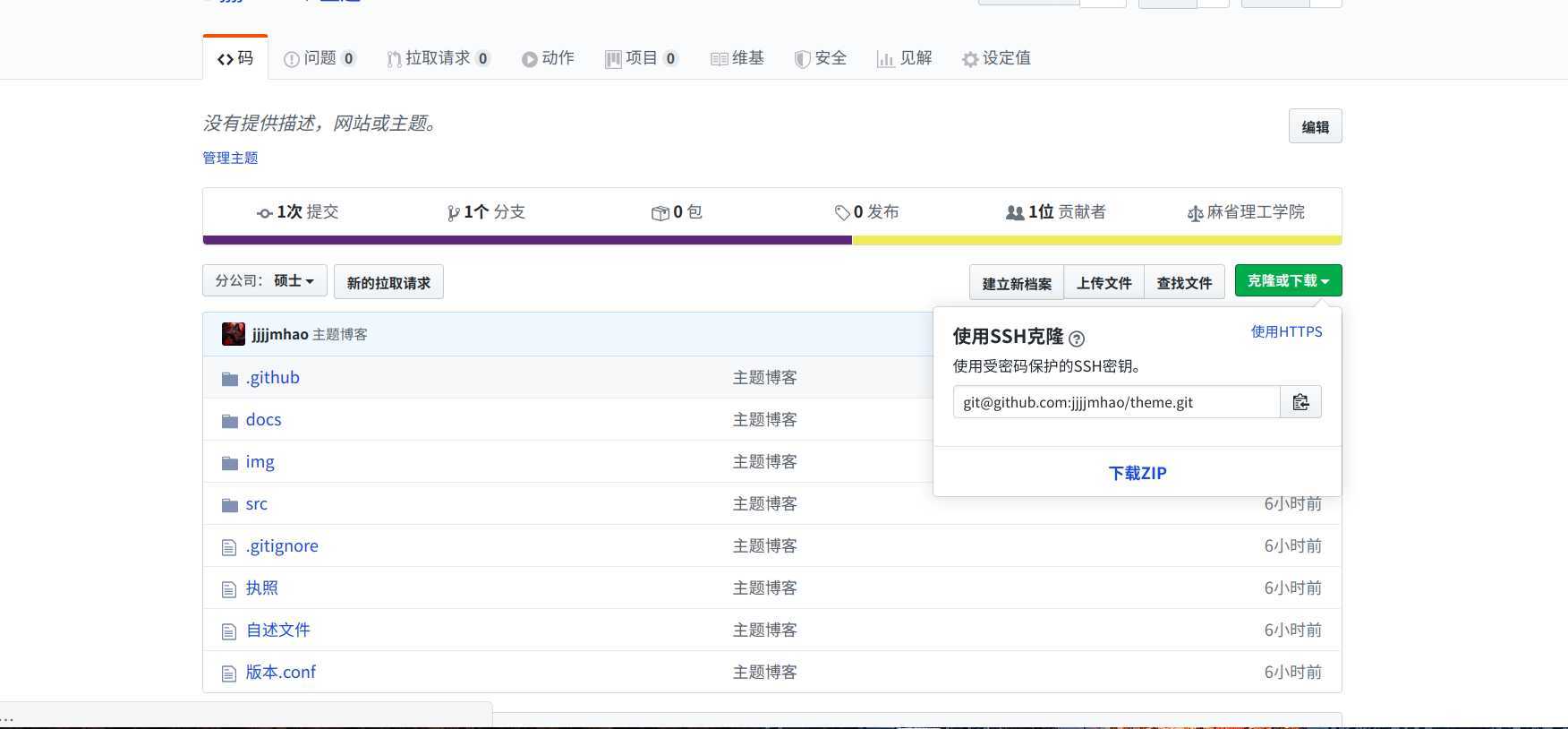Image resolution: width=1568 pixels, height=729 pixels.
Task: Open the img folder link
Action: [260, 462]
